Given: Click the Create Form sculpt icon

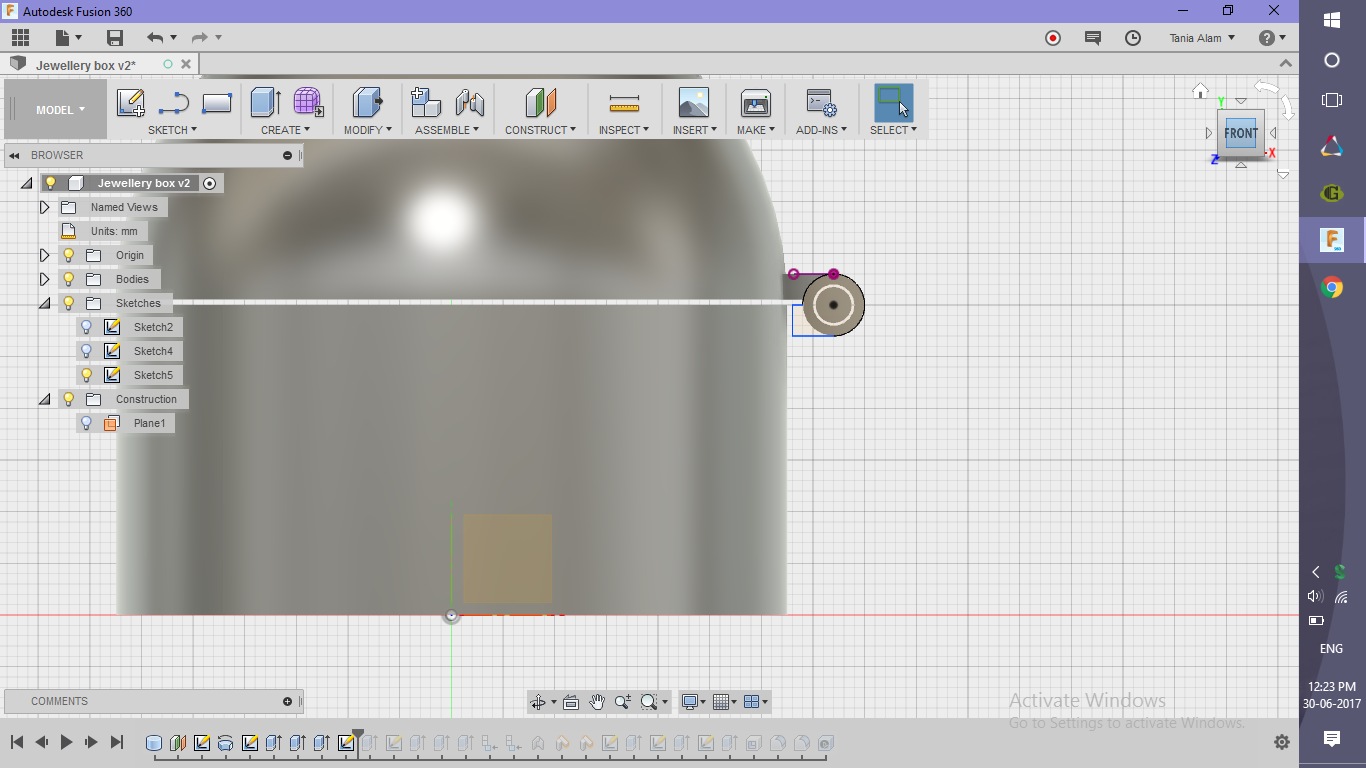Looking at the screenshot, I should pos(308,103).
